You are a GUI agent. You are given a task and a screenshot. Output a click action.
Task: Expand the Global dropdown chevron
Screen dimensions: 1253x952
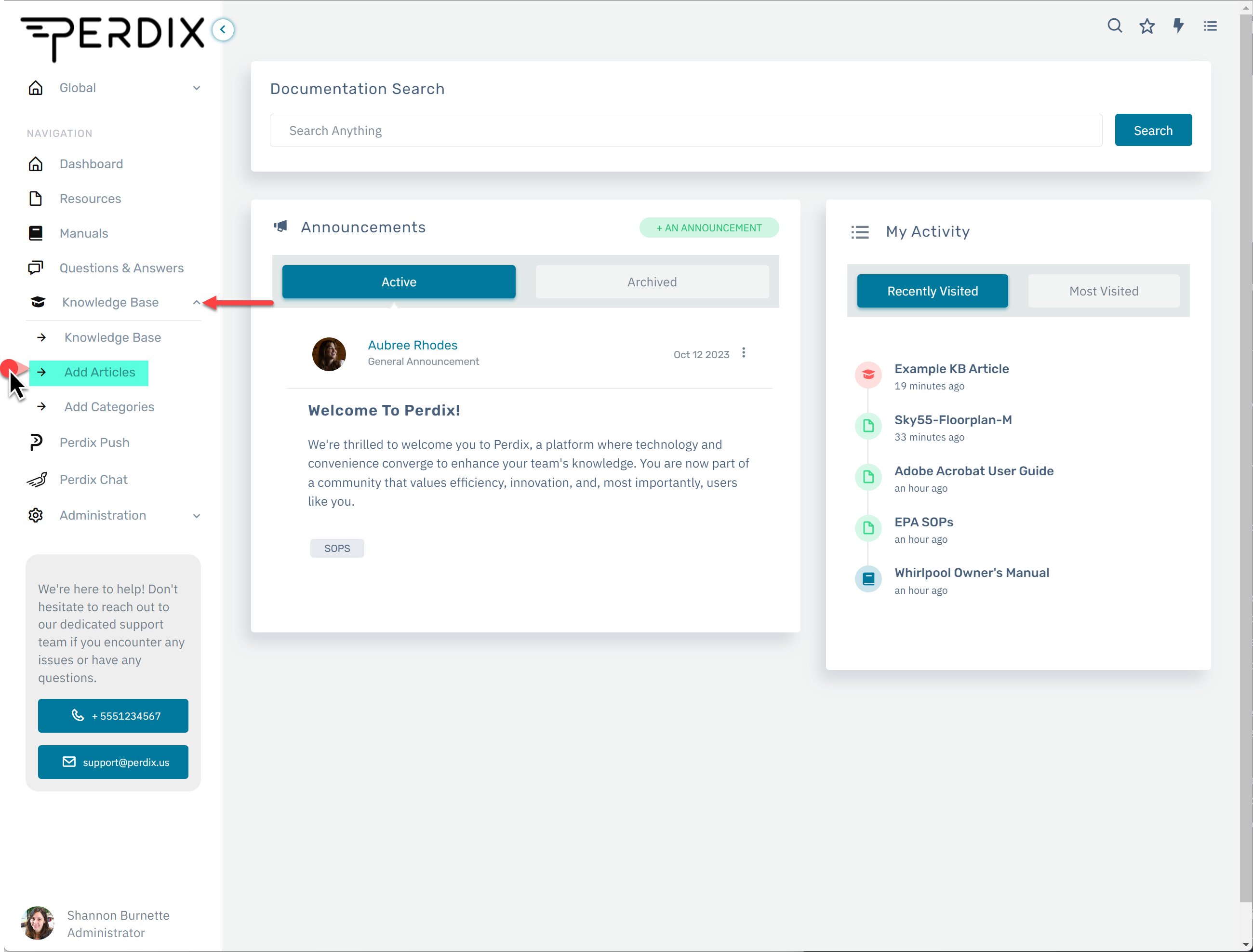point(197,88)
